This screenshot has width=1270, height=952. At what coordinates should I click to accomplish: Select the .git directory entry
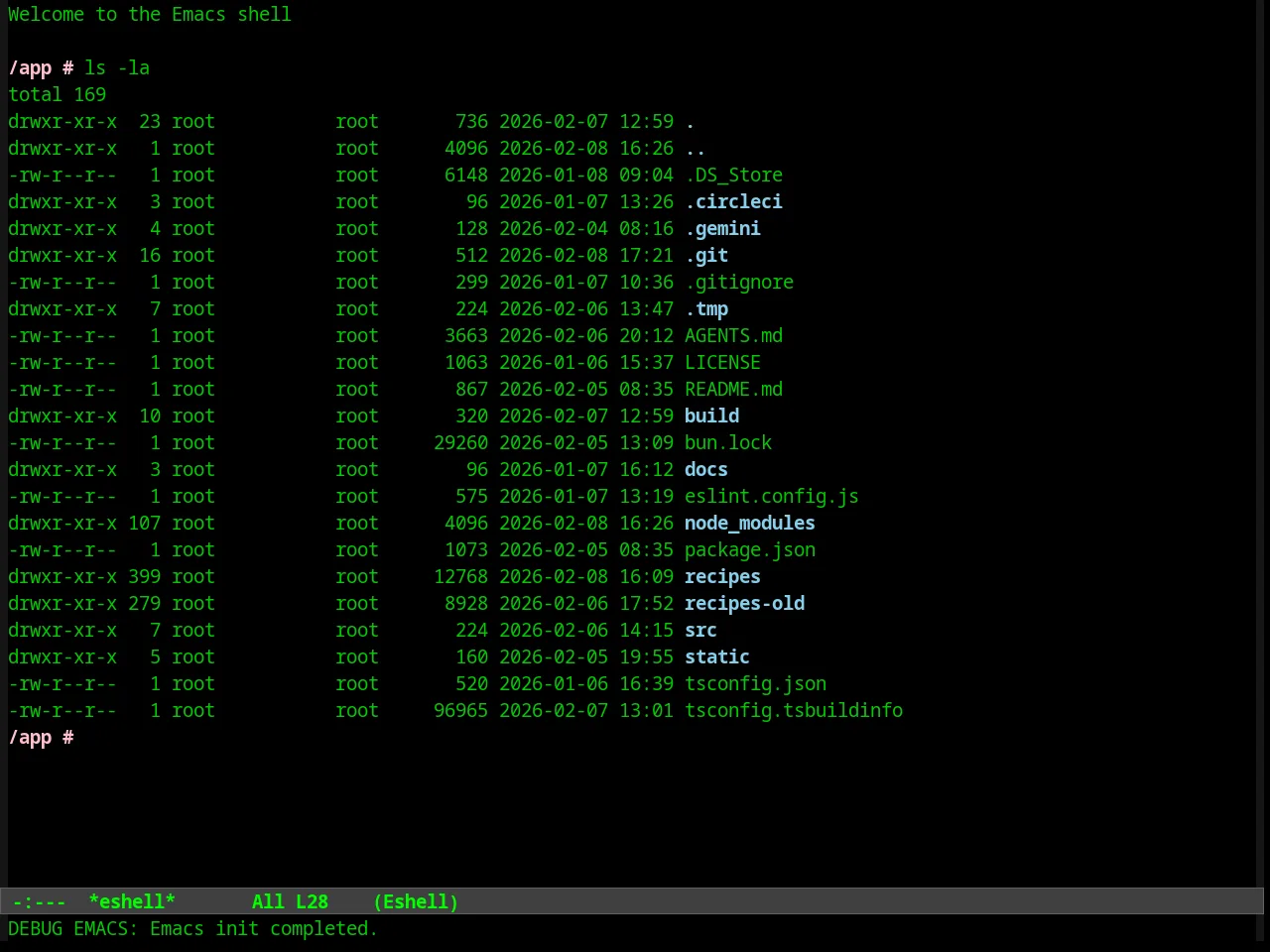(x=706, y=255)
